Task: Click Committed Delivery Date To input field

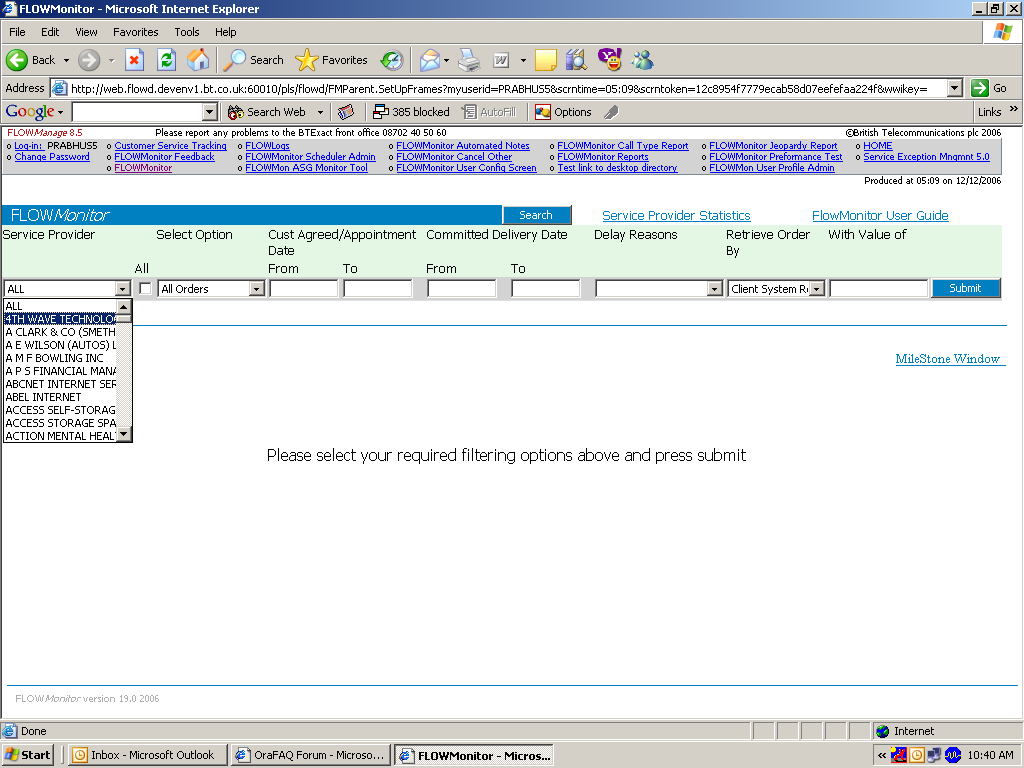Action: 545,289
